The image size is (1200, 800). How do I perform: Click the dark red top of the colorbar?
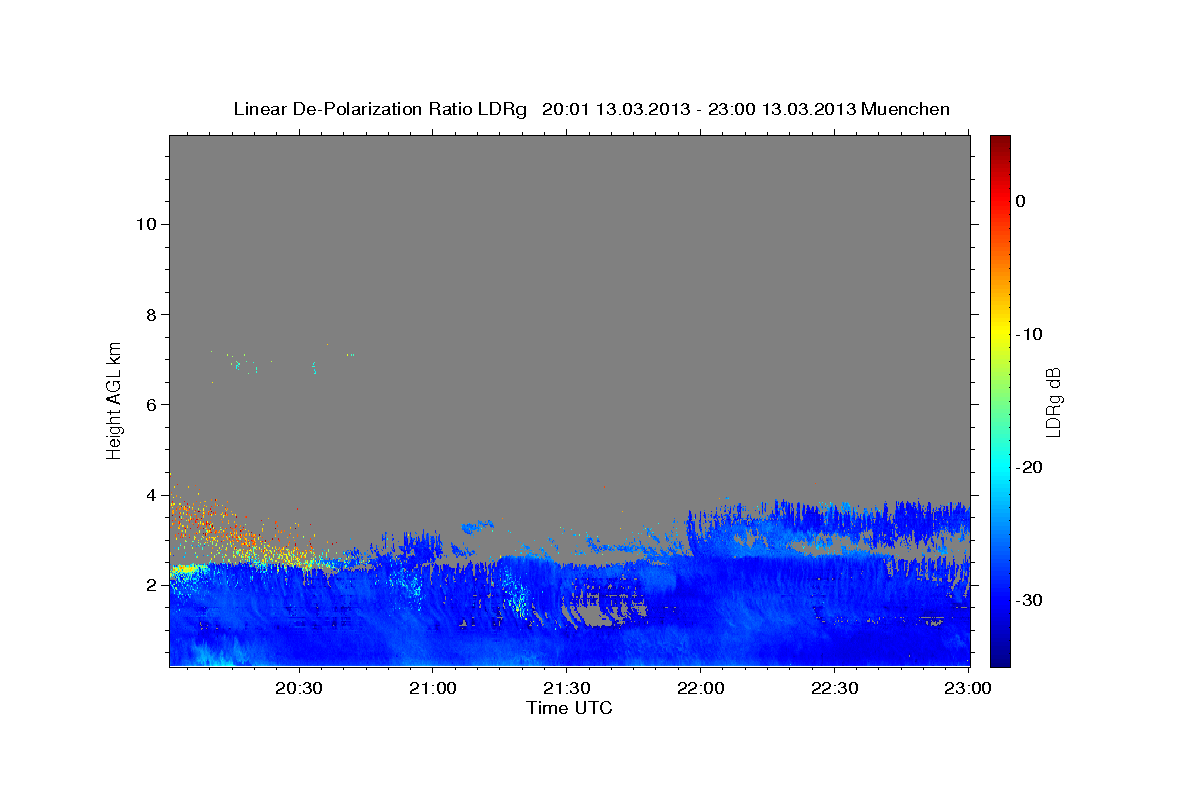click(x=1000, y=145)
